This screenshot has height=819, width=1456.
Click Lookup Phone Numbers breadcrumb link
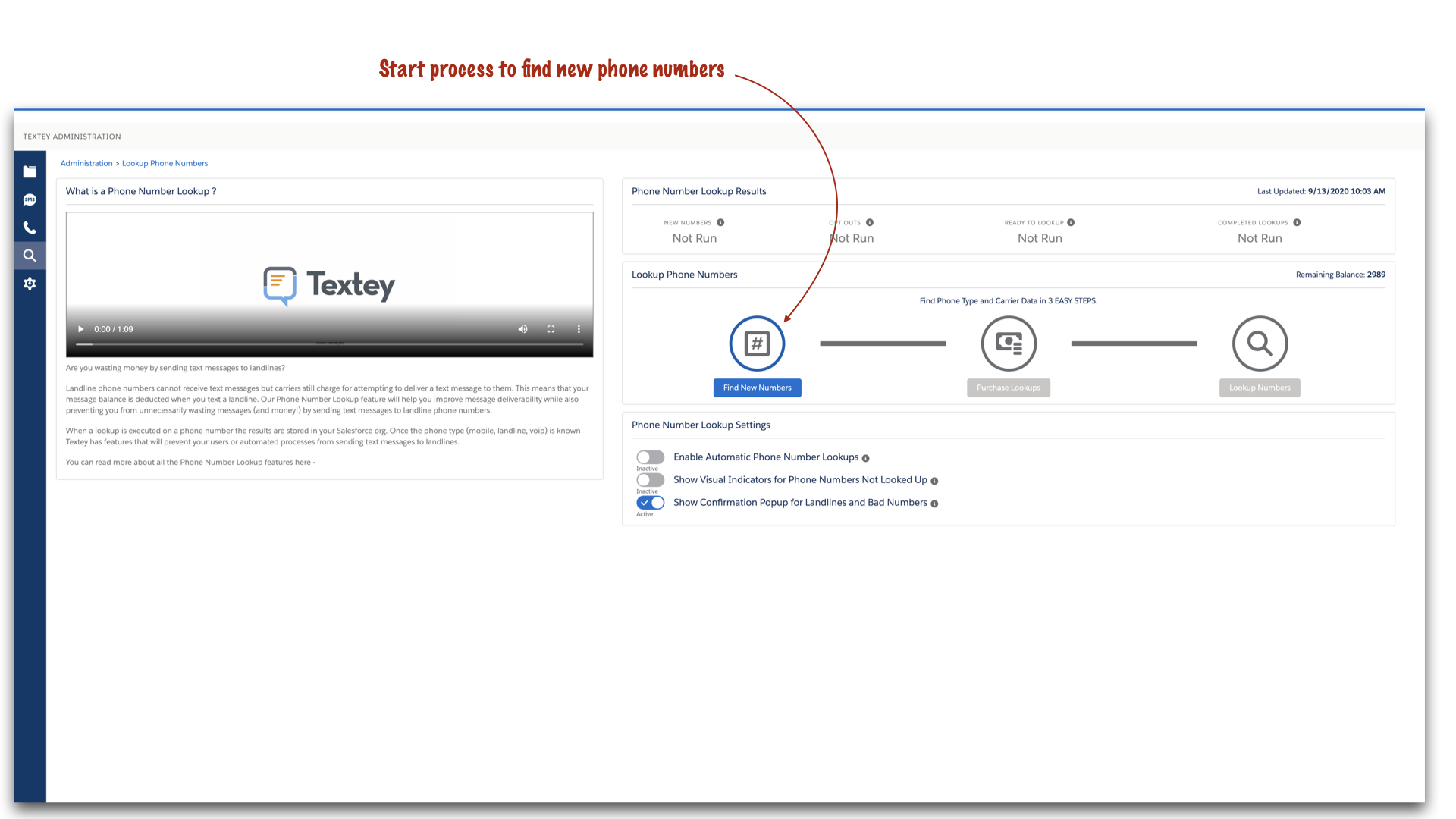(165, 163)
